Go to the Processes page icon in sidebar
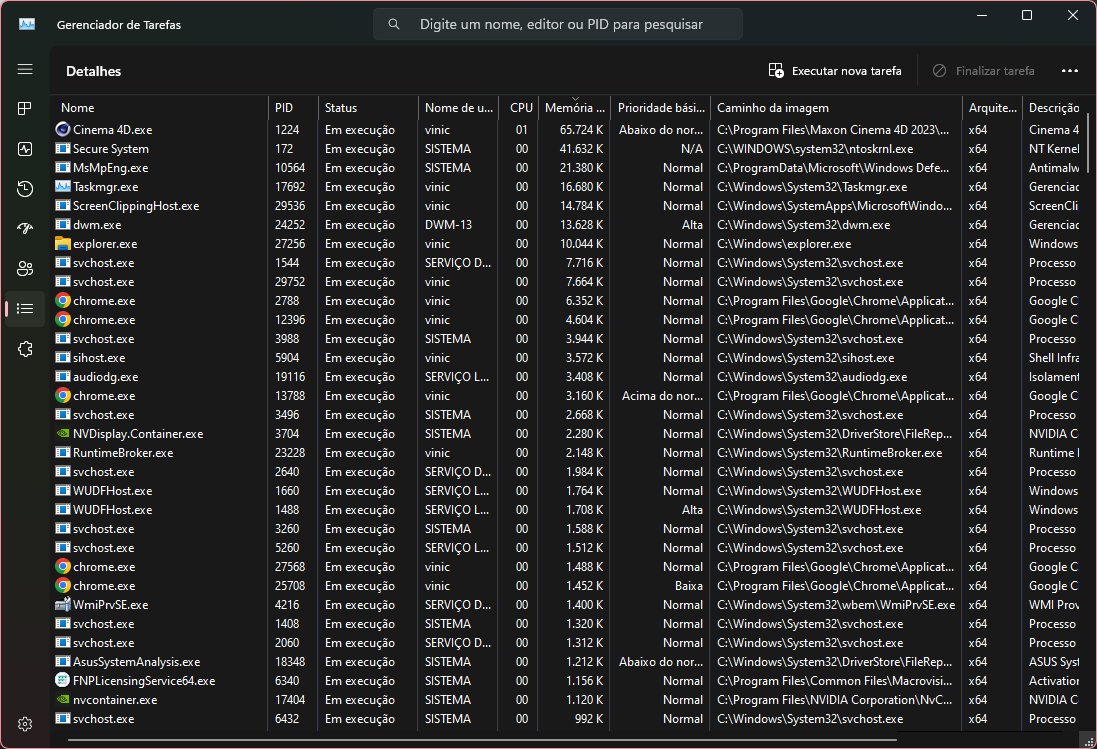 pyautogui.click(x=25, y=108)
